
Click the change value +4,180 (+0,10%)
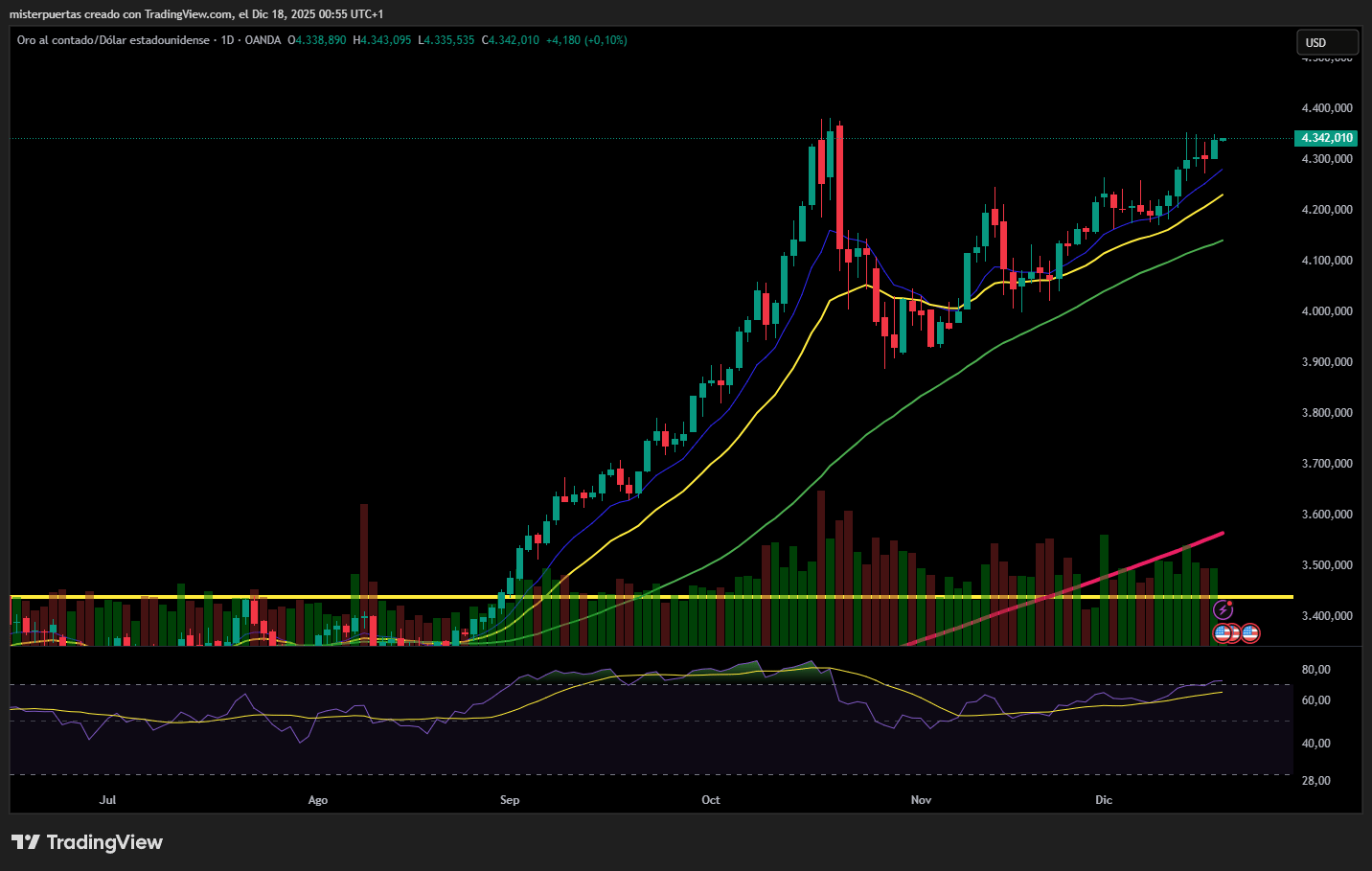point(586,40)
